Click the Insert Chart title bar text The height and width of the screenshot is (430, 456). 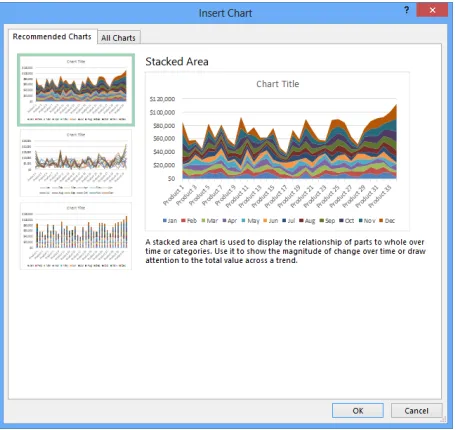225,13
